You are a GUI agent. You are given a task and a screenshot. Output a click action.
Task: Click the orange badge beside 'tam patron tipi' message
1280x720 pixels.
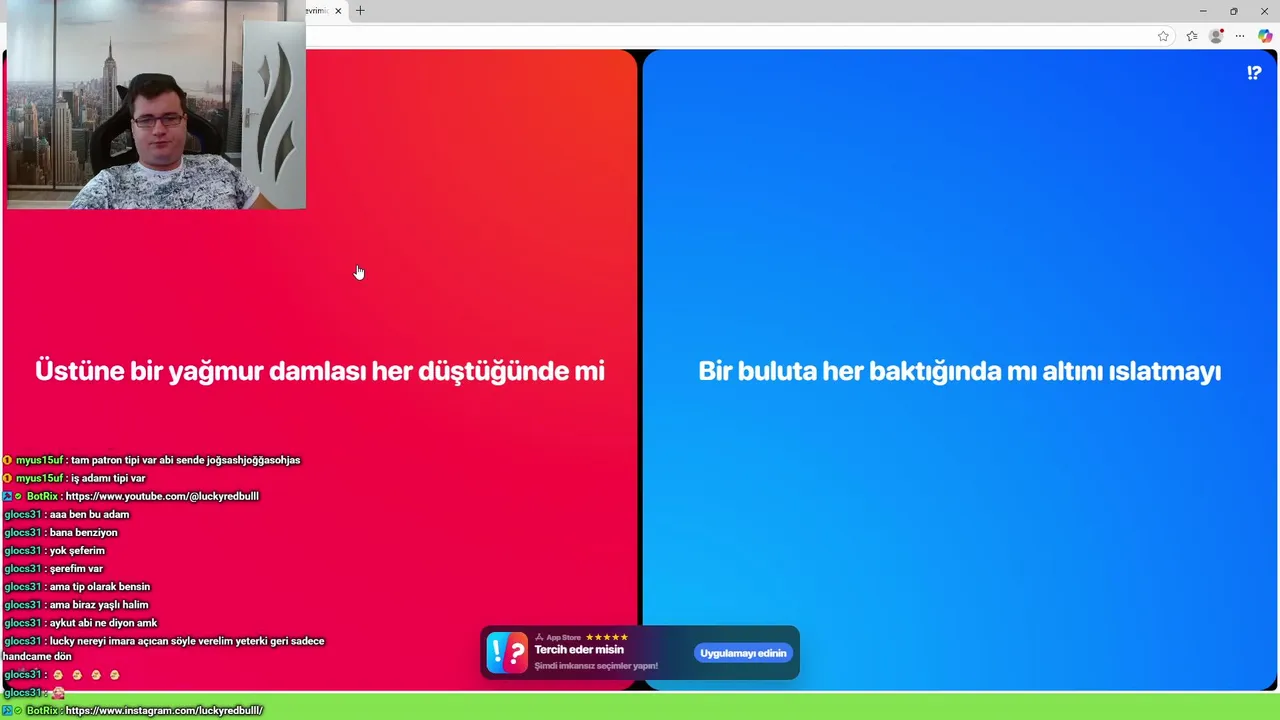(x=7, y=460)
